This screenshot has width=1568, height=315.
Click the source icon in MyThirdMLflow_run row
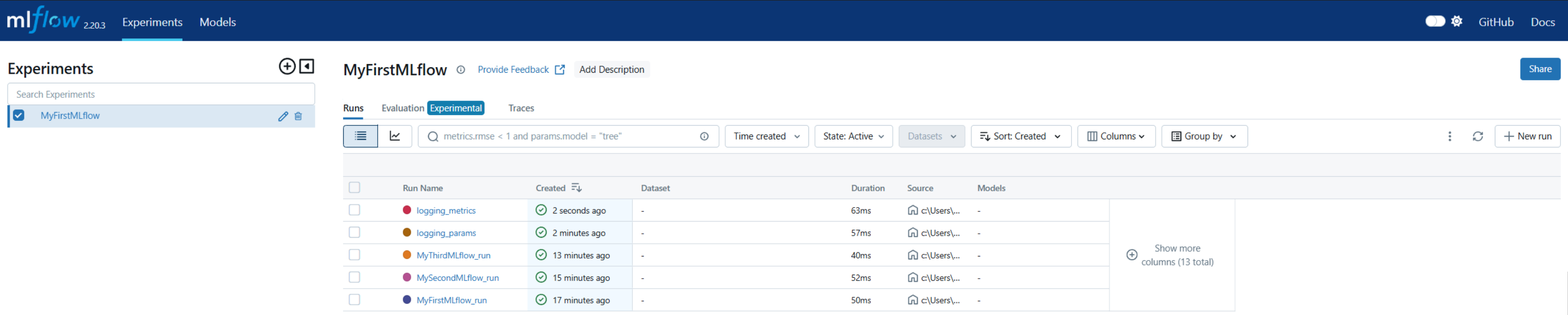[x=912, y=255]
